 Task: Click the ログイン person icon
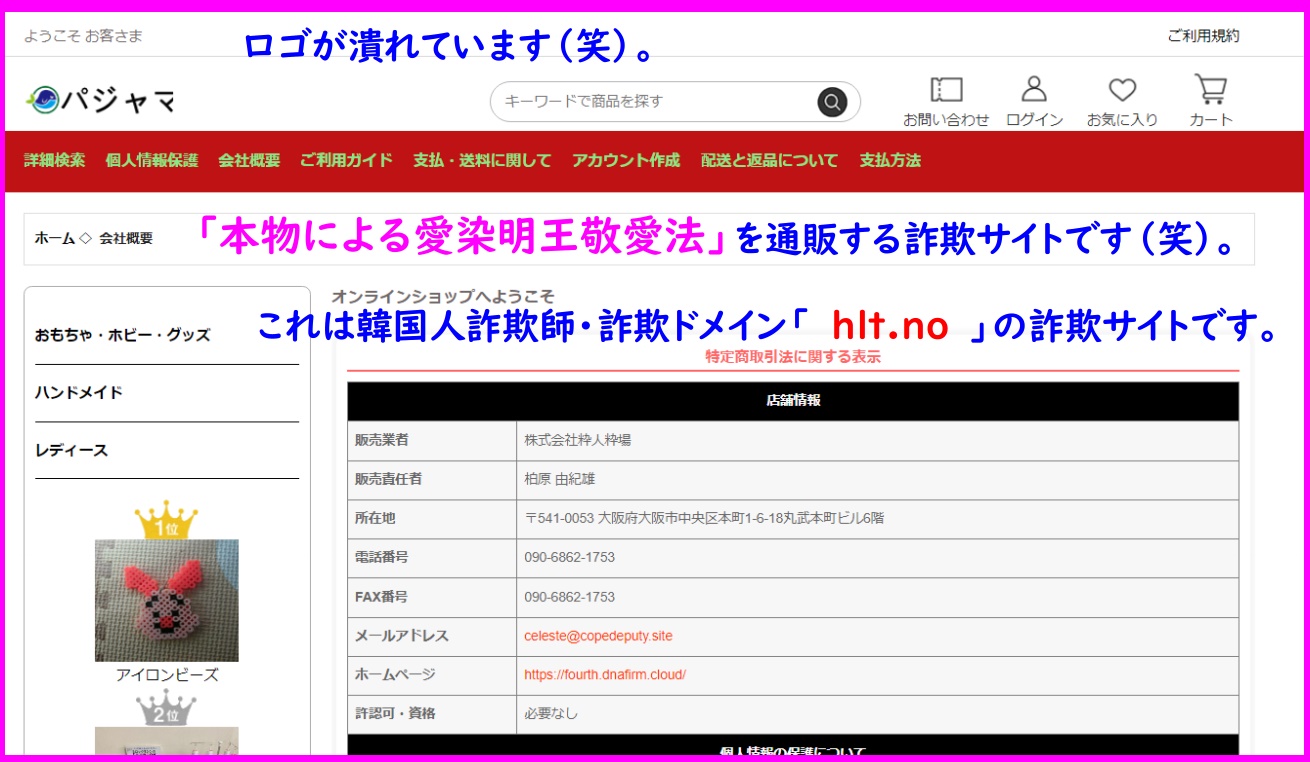point(1033,91)
